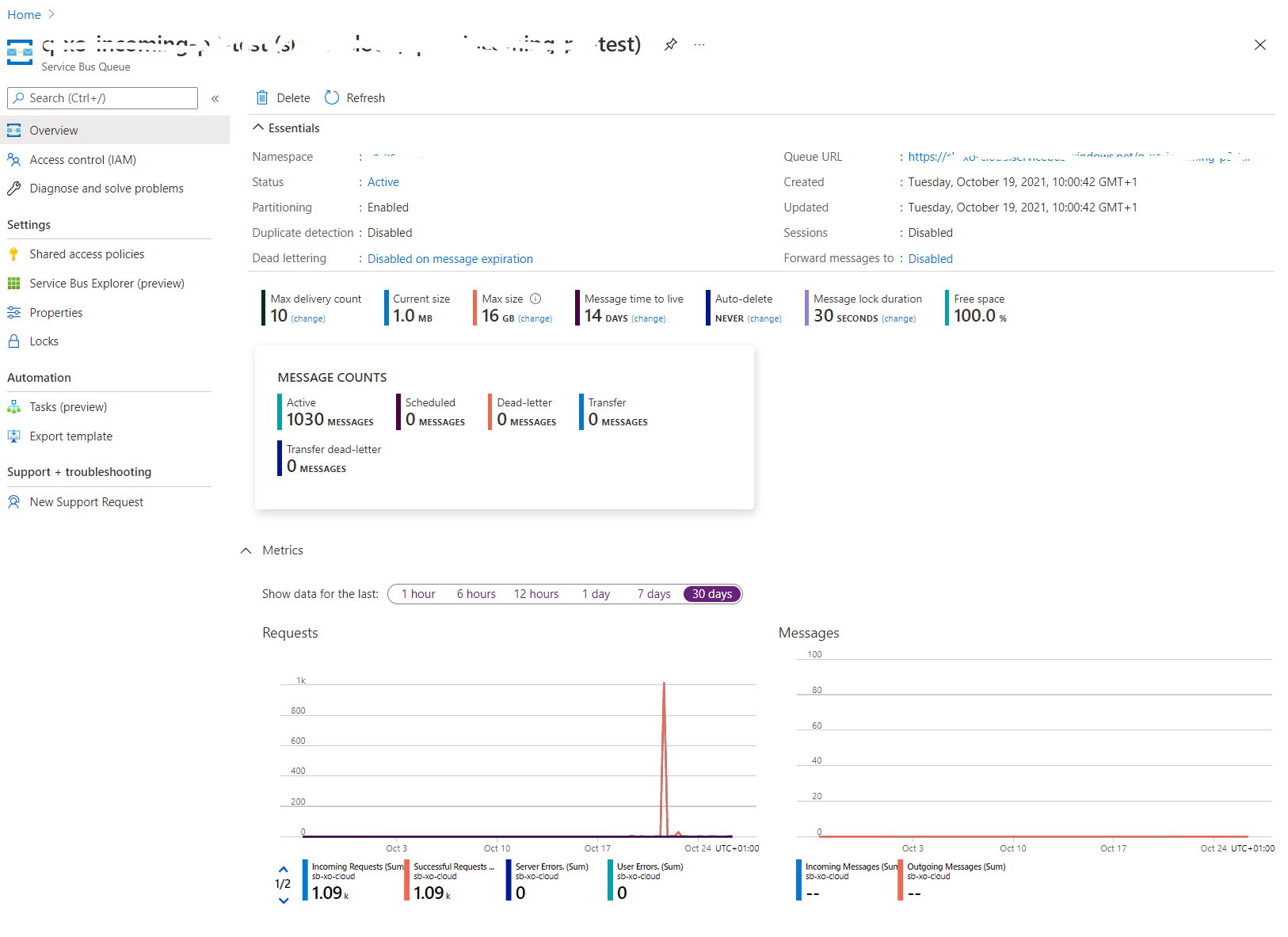Screen dimensions: 1288x937
Task: Pin the queue to dashboard
Action: pyautogui.click(x=671, y=44)
